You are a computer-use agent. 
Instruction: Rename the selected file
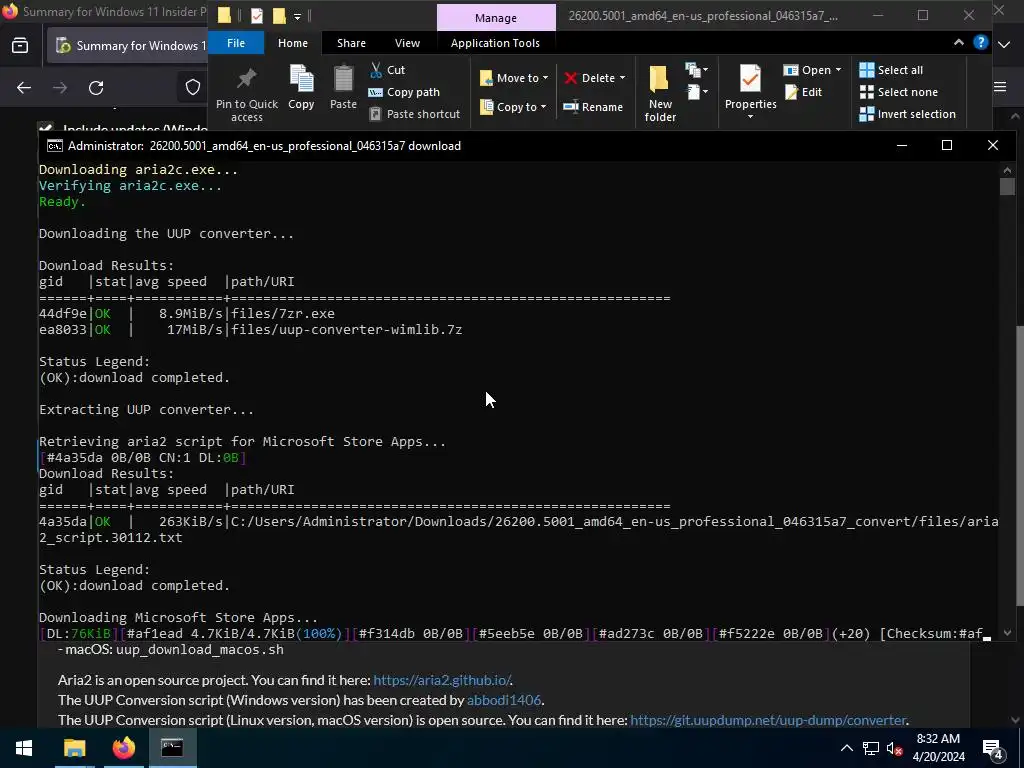click(593, 107)
